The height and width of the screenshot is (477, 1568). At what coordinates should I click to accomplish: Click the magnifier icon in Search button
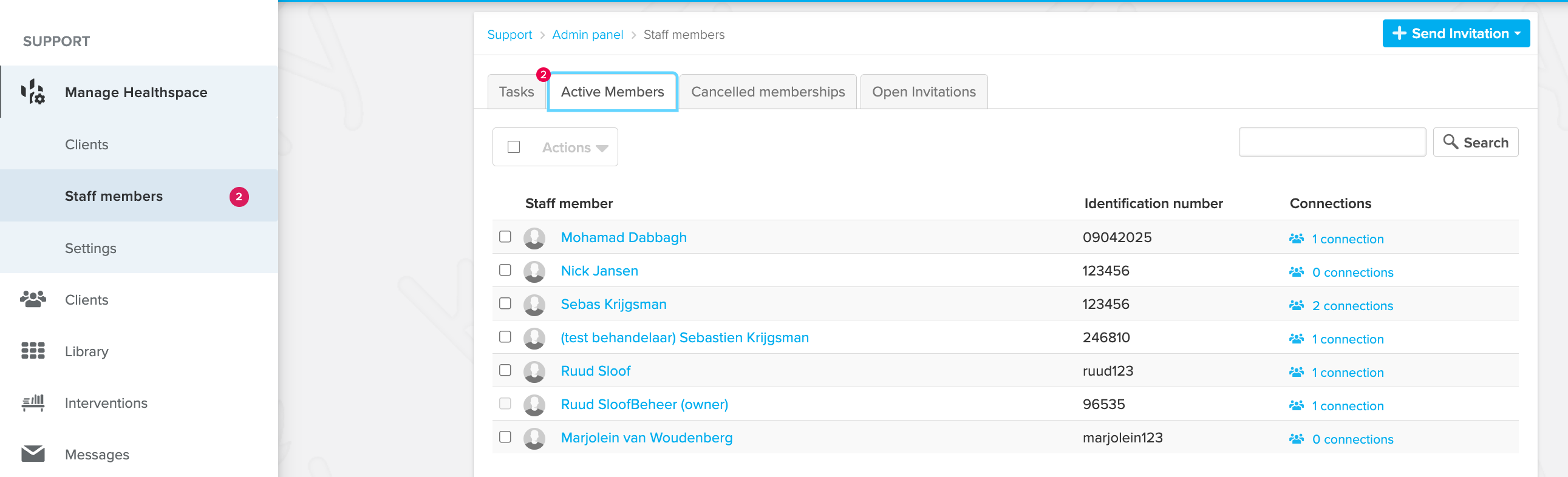(1451, 142)
